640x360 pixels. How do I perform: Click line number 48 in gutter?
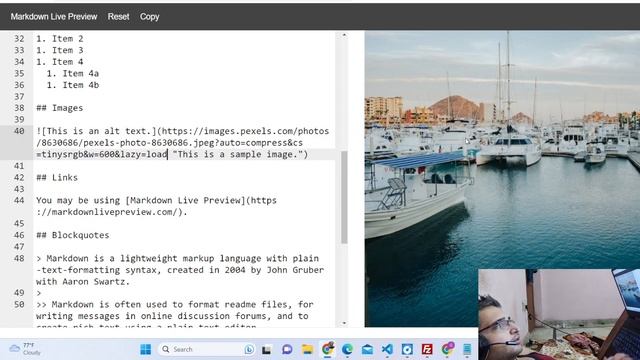coord(19,258)
